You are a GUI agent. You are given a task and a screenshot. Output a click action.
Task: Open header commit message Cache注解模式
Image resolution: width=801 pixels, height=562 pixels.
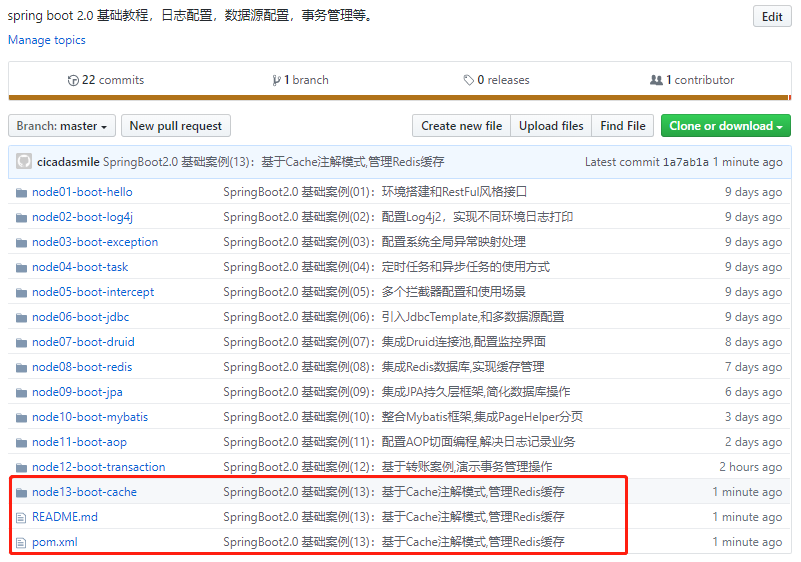pos(274,162)
